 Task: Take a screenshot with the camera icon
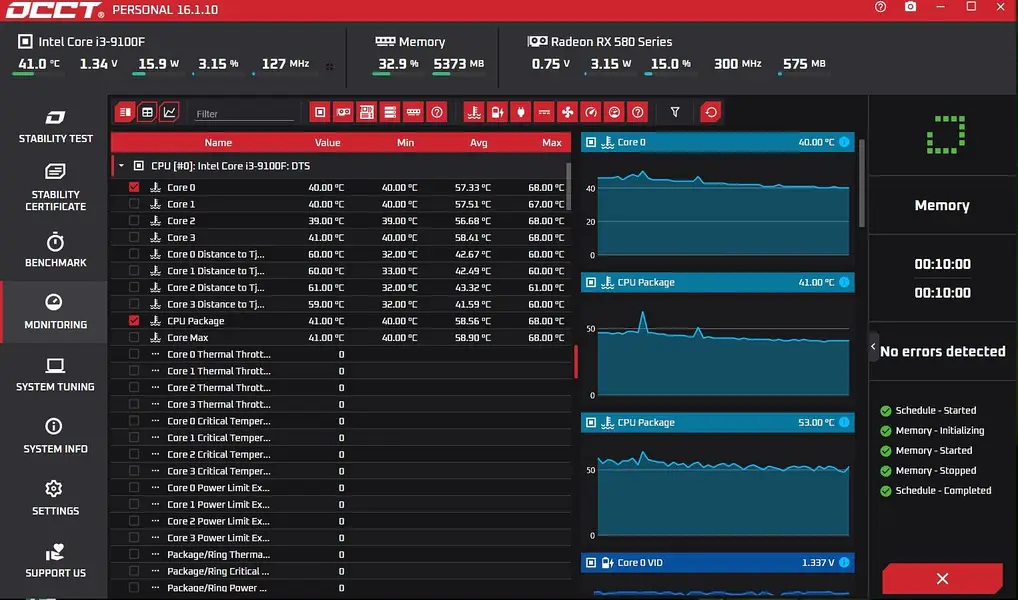coord(911,6)
